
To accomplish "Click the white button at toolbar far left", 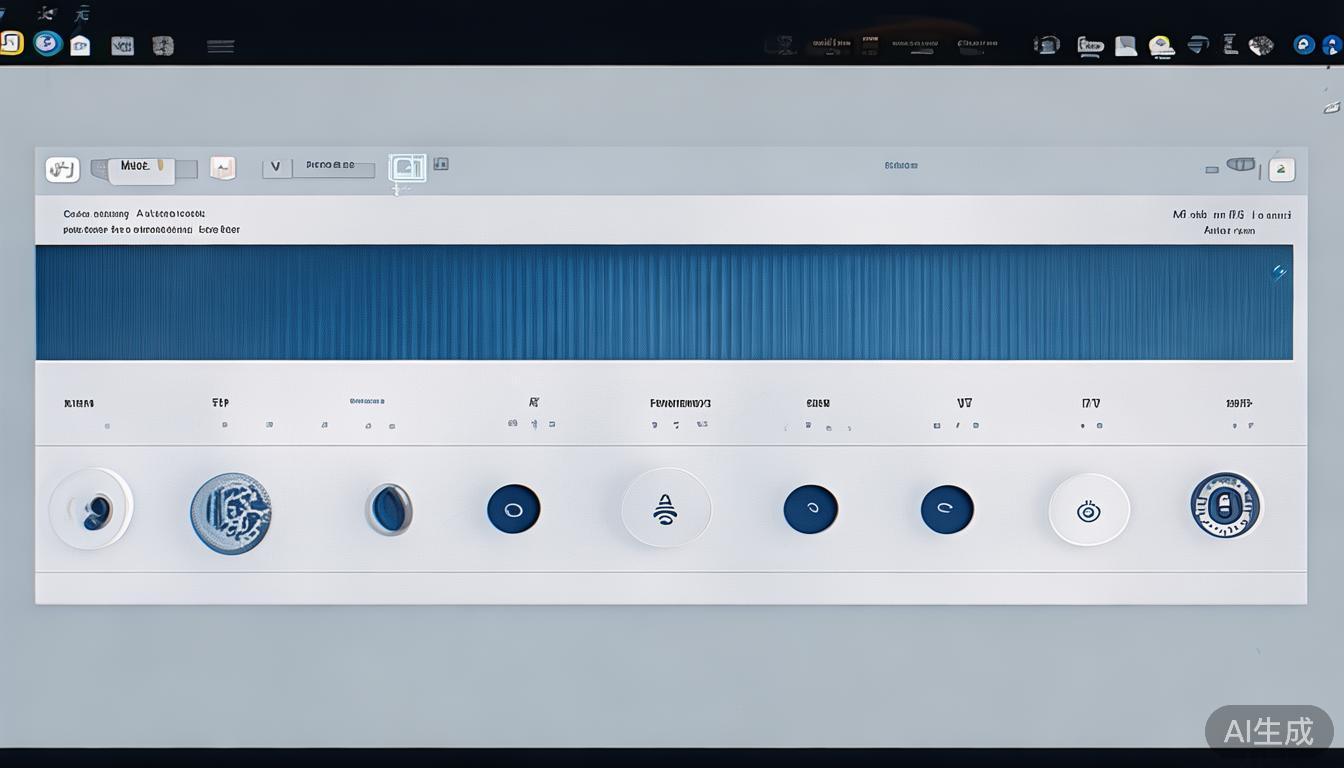I will point(62,169).
